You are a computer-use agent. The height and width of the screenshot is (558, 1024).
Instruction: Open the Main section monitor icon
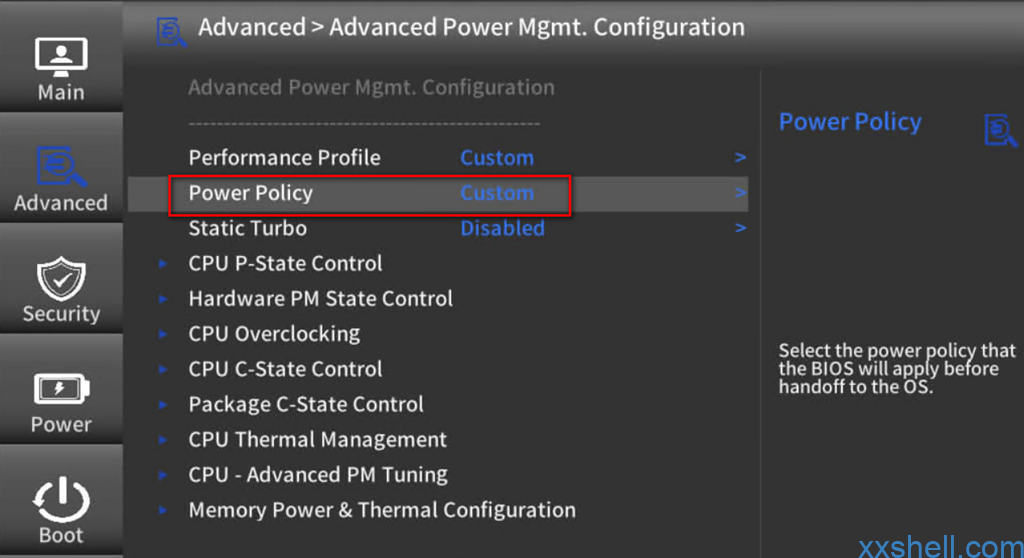(x=61, y=57)
